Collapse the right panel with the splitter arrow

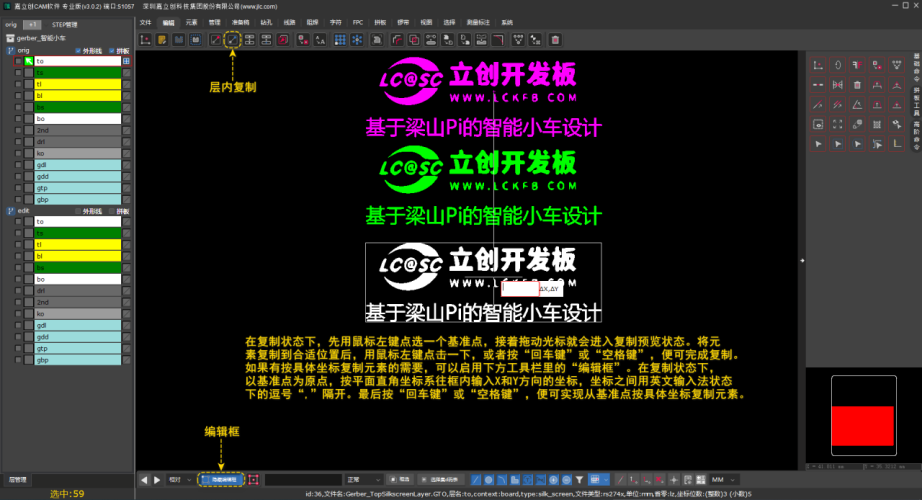coord(802,260)
